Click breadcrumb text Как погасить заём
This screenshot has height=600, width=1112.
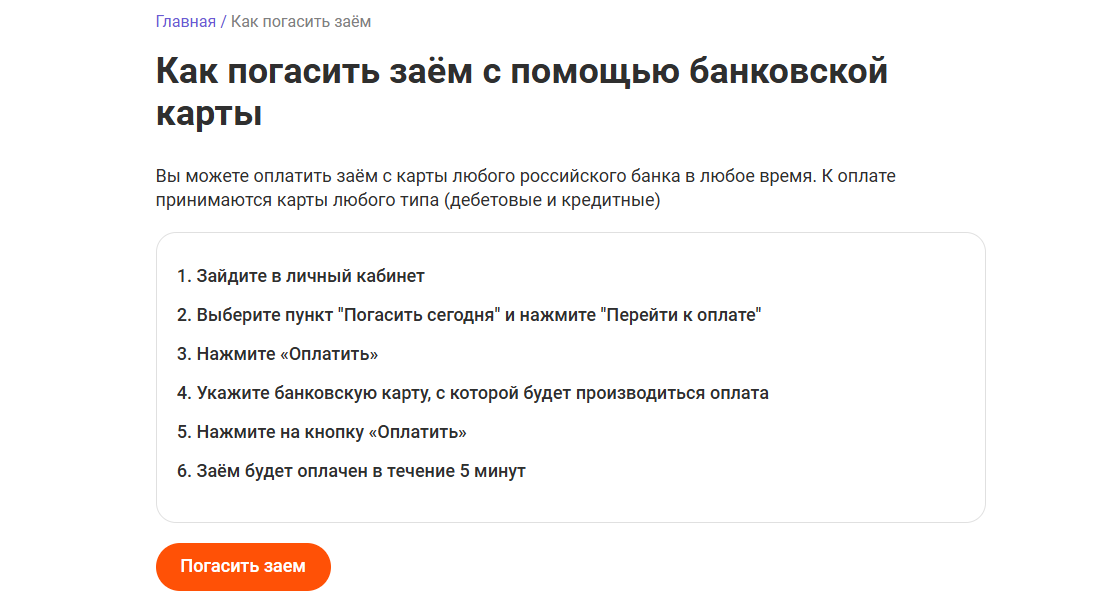(301, 22)
